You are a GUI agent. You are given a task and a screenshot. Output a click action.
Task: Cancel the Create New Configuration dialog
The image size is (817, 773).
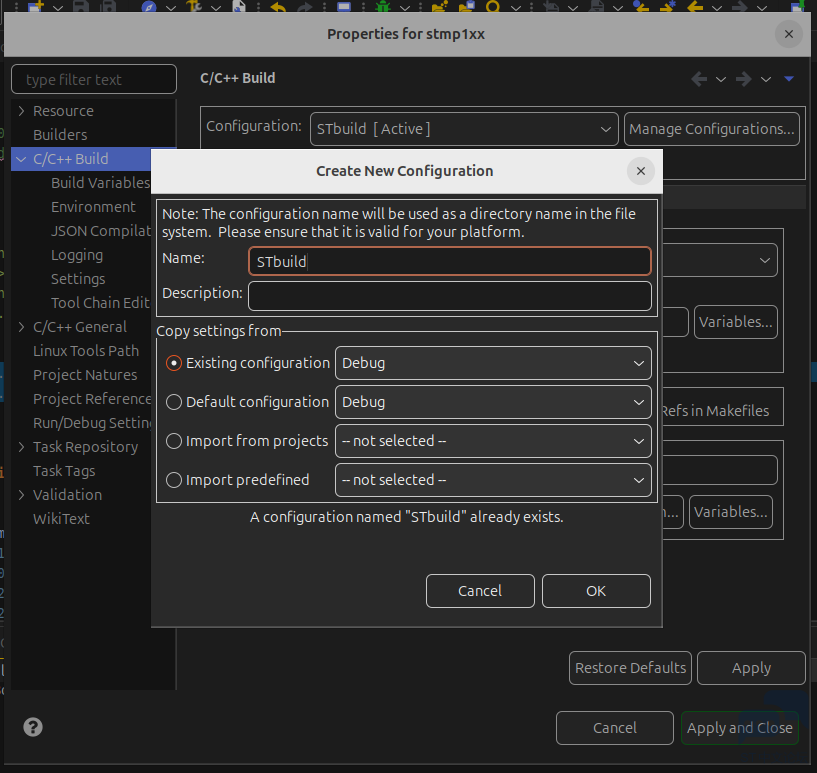tap(480, 591)
